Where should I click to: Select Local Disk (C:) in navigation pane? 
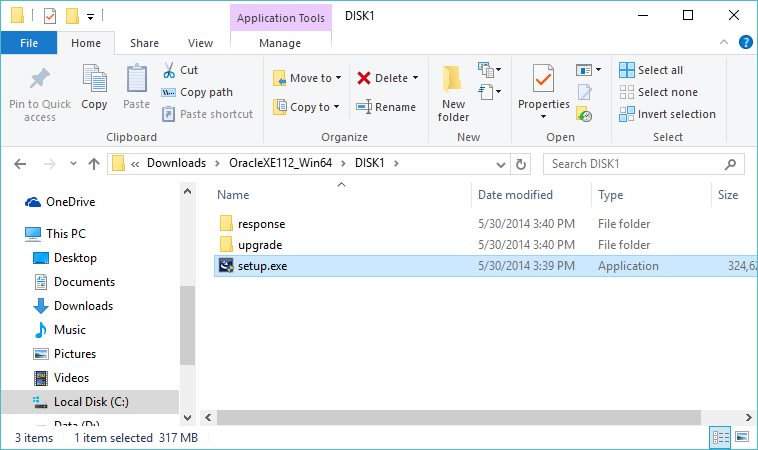tap(91, 402)
